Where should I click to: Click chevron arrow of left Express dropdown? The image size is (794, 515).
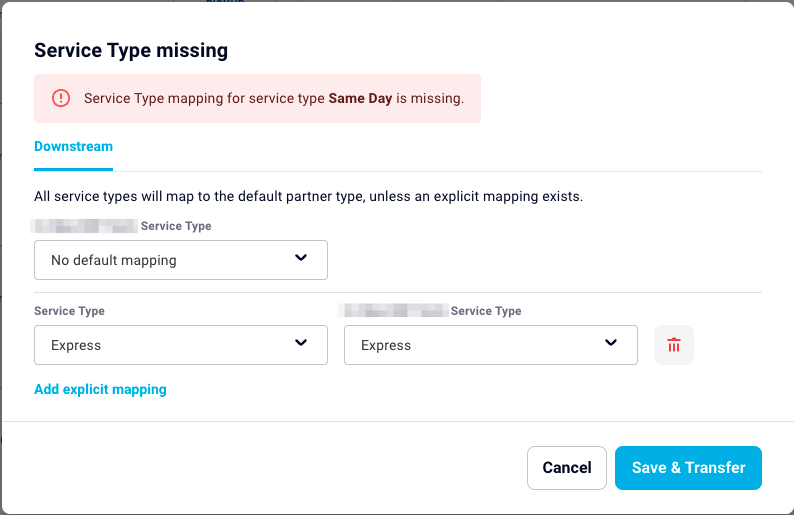pos(301,343)
